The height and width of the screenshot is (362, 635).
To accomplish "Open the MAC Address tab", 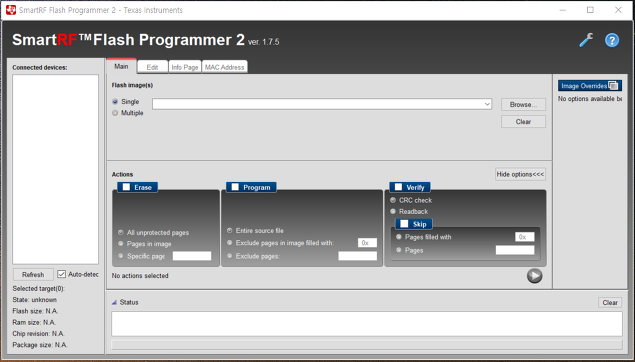I will 224,67.
